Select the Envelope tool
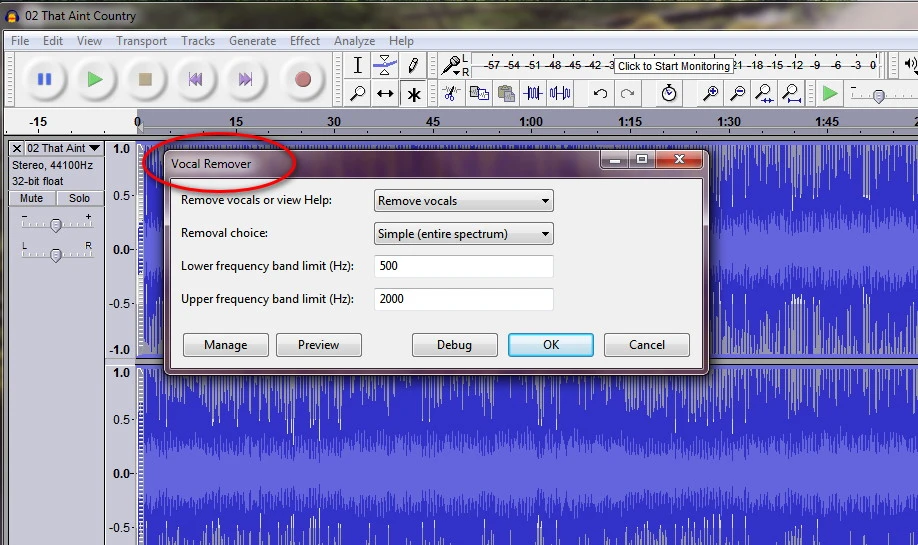Image resolution: width=918 pixels, height=545 pixels. [385, 65]
